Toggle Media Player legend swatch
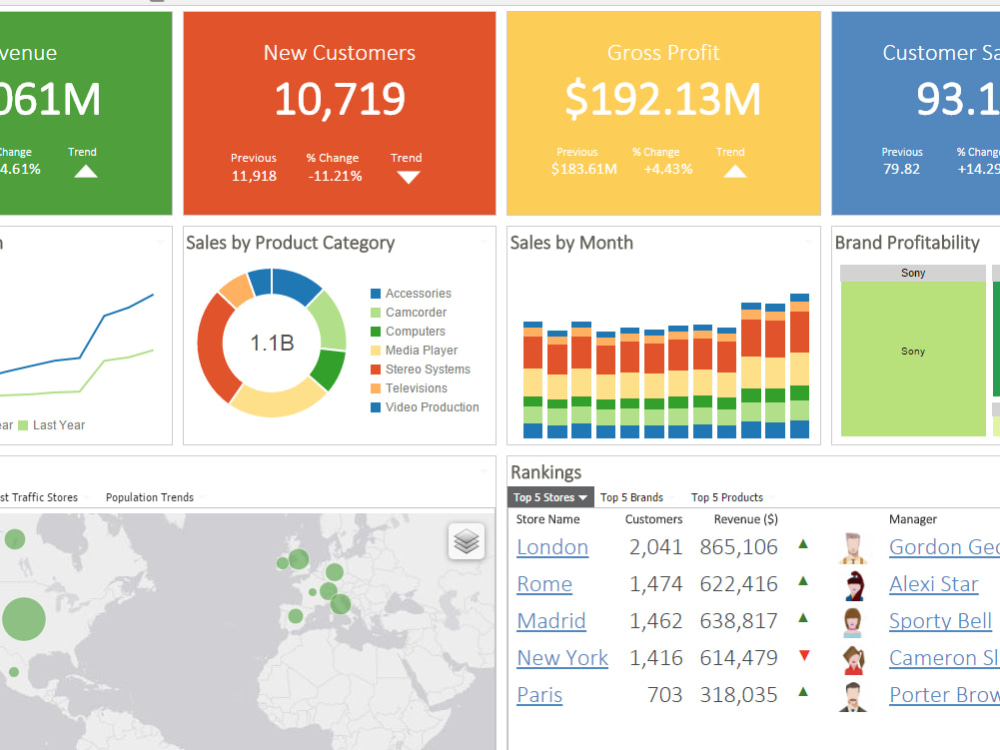 pos(376,350)
